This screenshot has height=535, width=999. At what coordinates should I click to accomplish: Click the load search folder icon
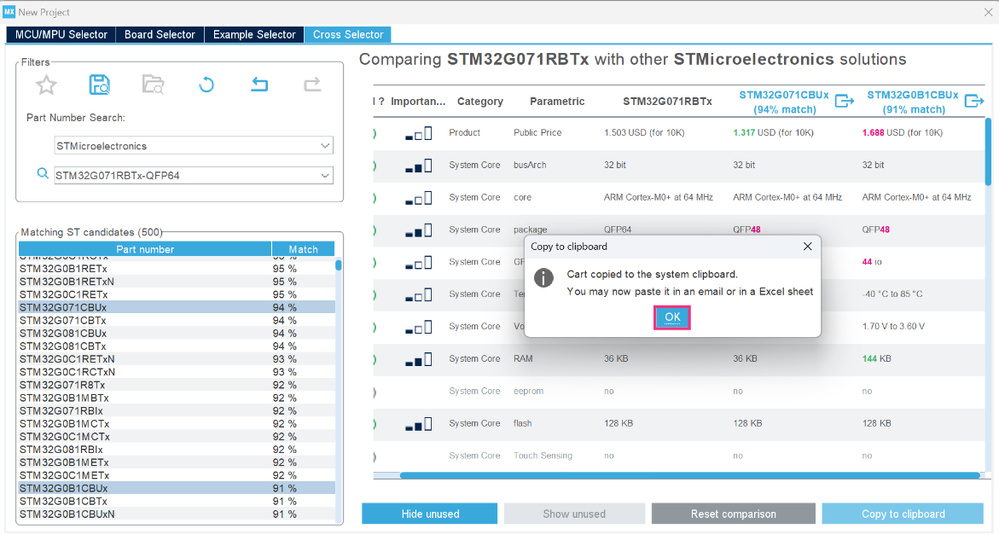pyautogui.click(x=153, y=85)
